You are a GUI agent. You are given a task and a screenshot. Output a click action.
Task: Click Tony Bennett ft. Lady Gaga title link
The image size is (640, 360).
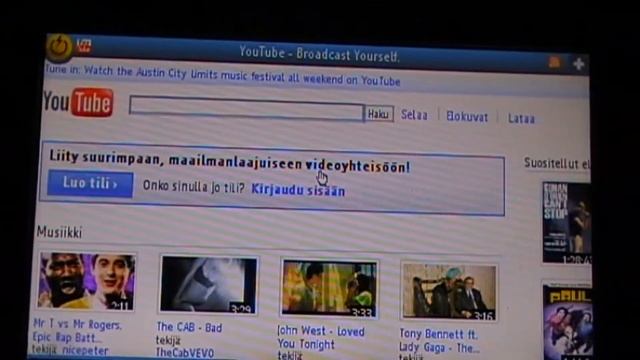coord(439,341)
